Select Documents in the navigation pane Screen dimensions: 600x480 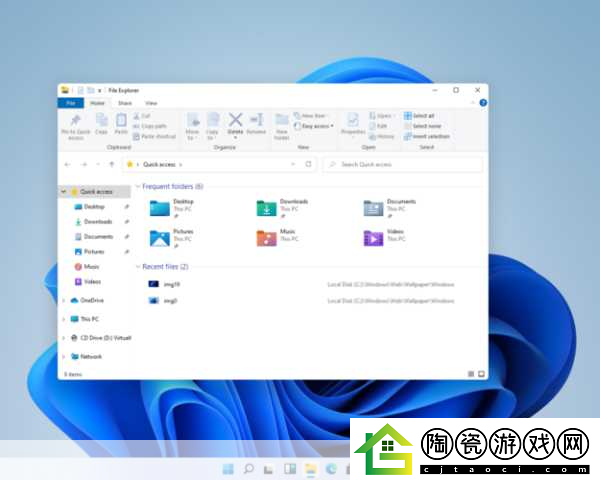point(98,237)
